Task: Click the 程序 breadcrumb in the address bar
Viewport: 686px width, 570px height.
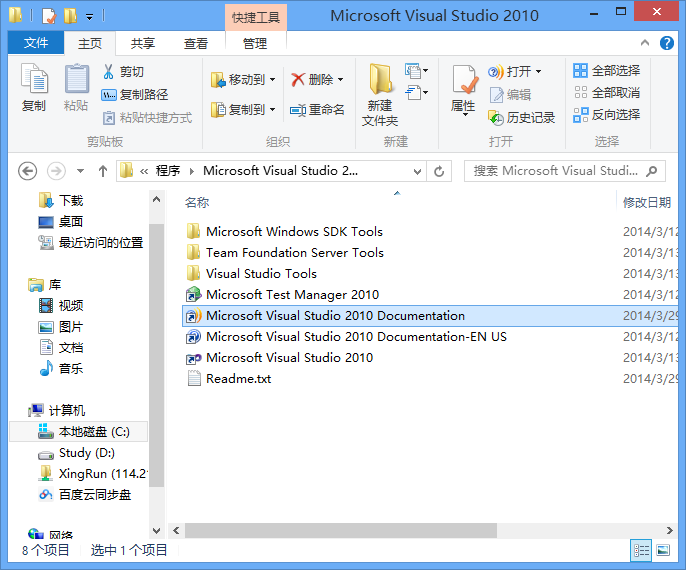Action: pyautogui.click(x=168, y=171)
